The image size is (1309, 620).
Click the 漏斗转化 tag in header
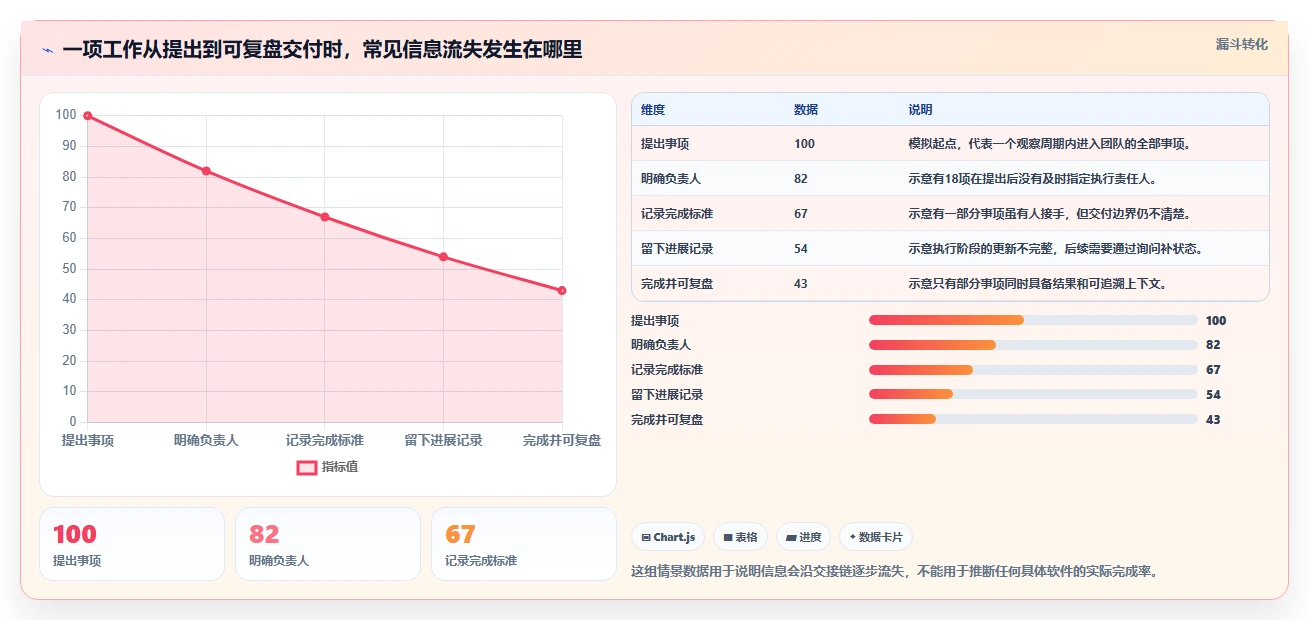(x=1241, y=44)
